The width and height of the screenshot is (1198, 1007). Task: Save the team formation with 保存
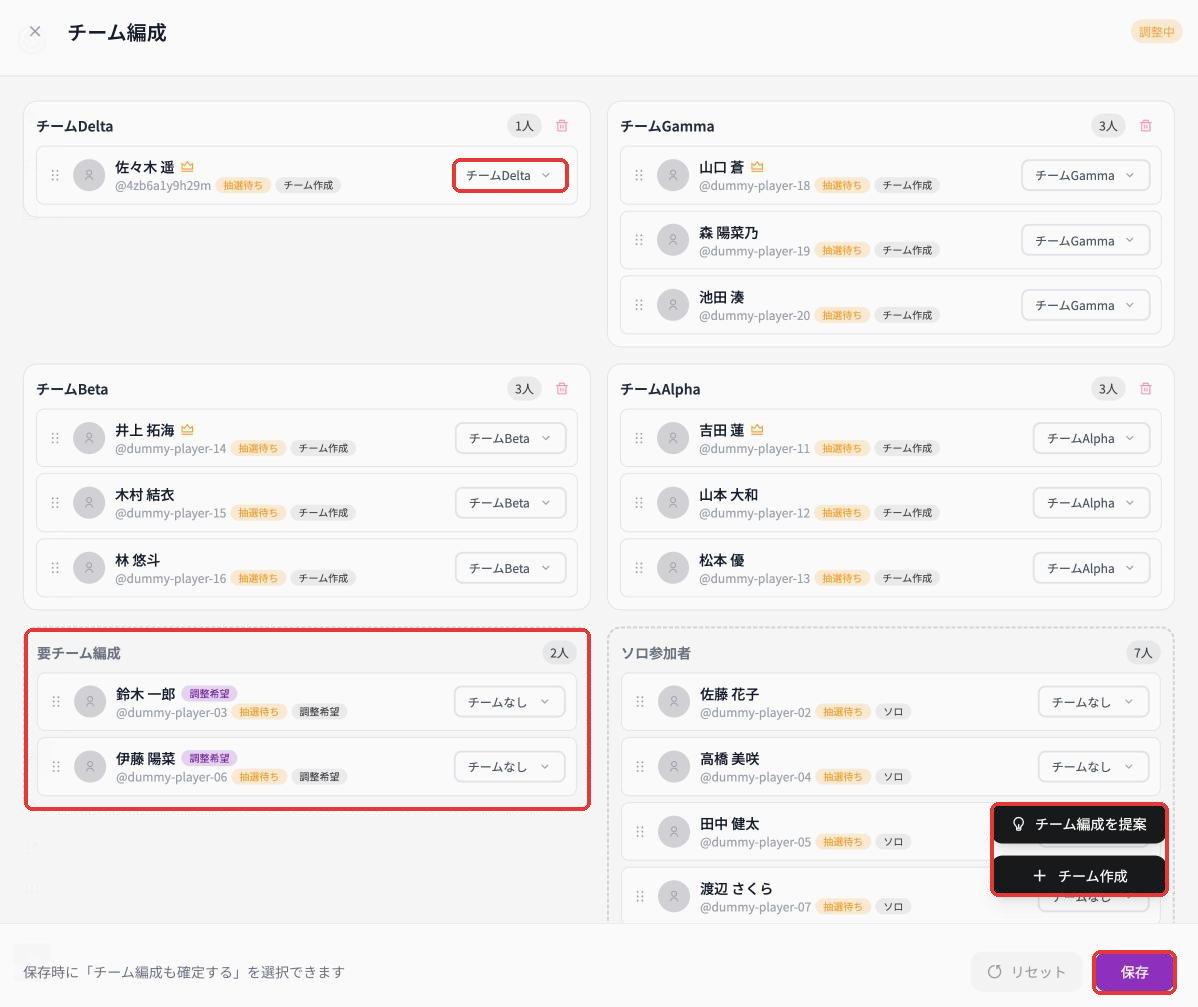(x=1134, y=972)
